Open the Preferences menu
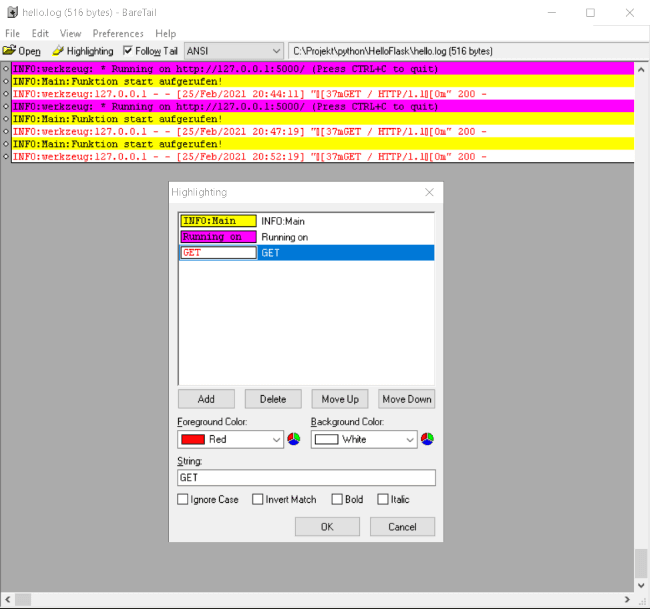This screenshot has height=609, width=650. (x=118, y=33)
